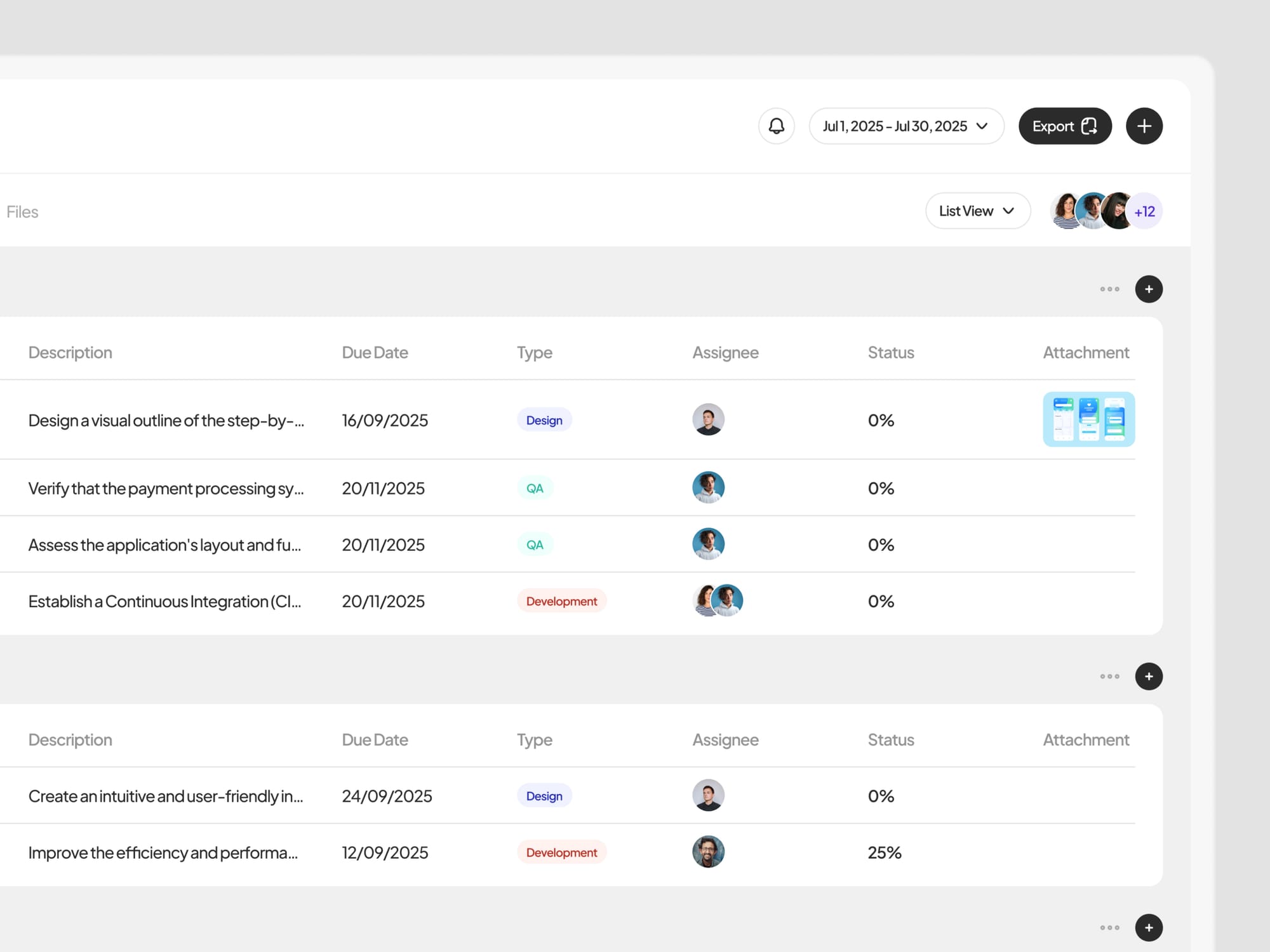This screenshot has width=1270, height=952.
Task: Open the List View dropdown
Action: click(x=977, y=211)
